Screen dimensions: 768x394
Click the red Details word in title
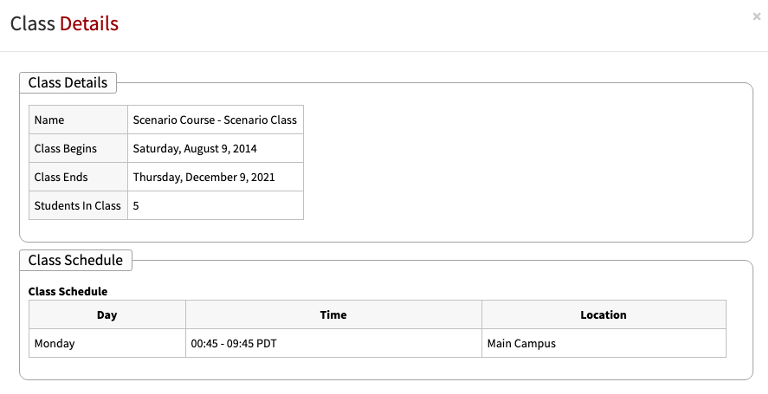pos(89,24)
